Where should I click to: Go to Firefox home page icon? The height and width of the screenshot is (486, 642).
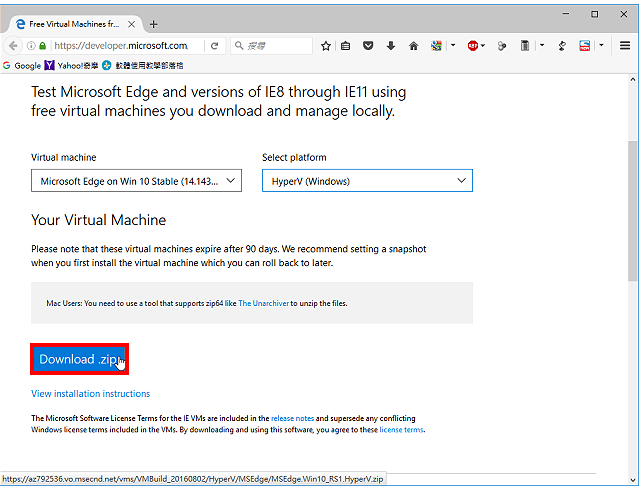pyautogui.click(x=414, y=46)
